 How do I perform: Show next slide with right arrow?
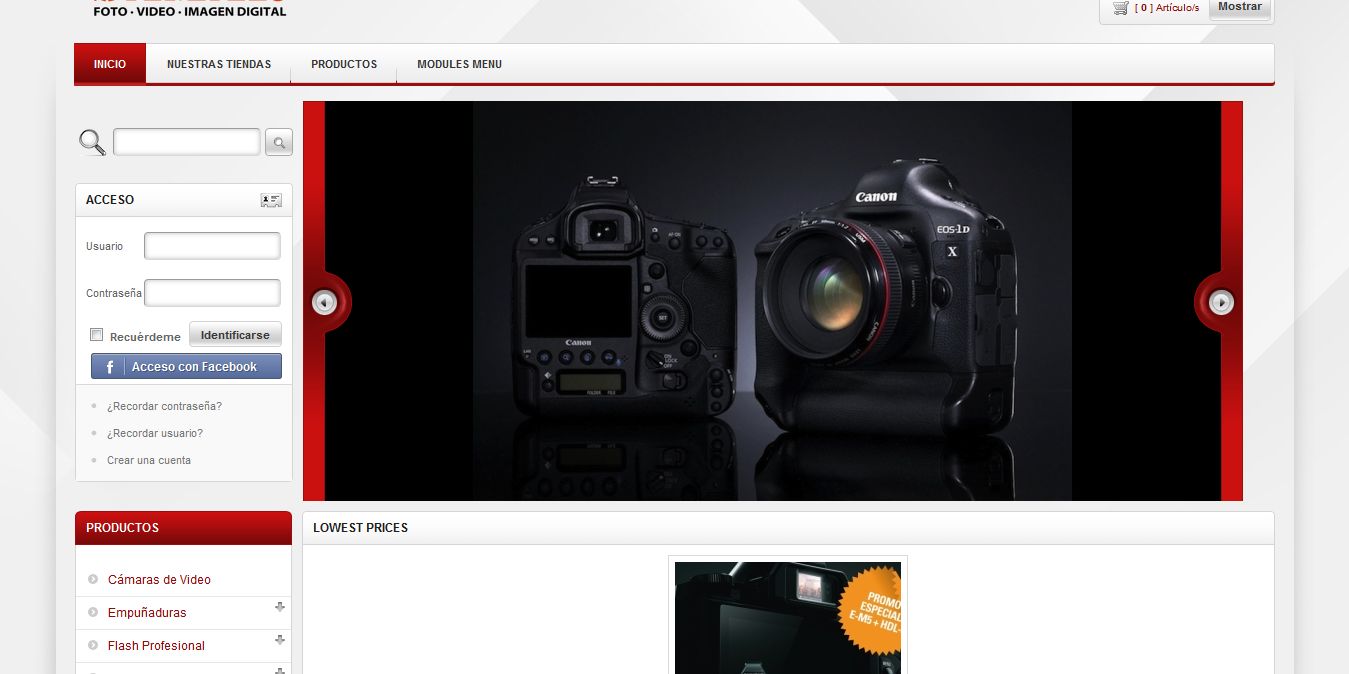point(1221,302)
